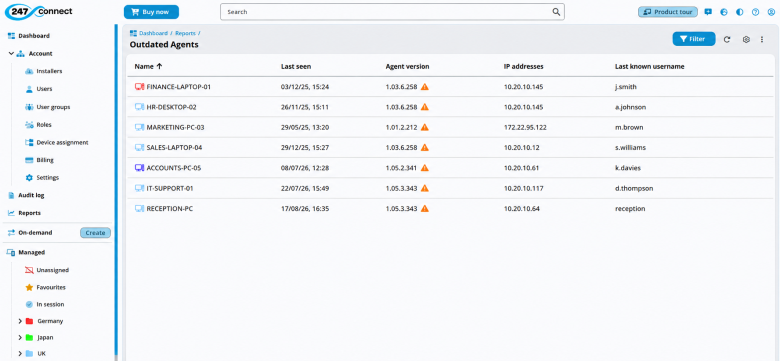Click the HR-DESKTOP-02 device icon

tap(139, 107)
